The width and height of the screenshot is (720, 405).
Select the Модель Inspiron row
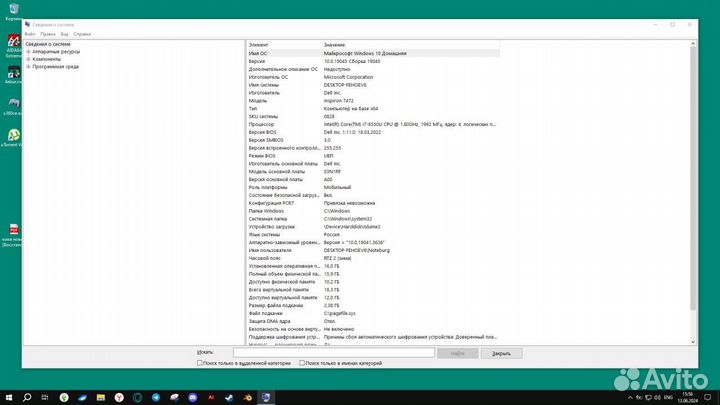tap(373, 101)
